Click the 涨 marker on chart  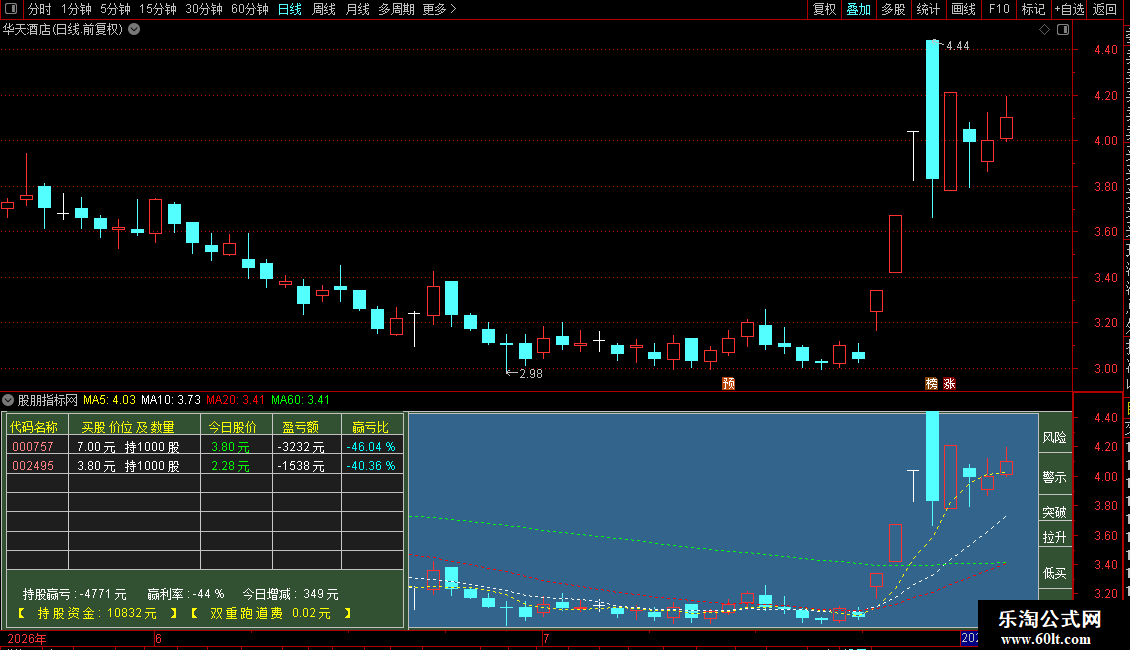pyautogui.click(x=949, y=383)
